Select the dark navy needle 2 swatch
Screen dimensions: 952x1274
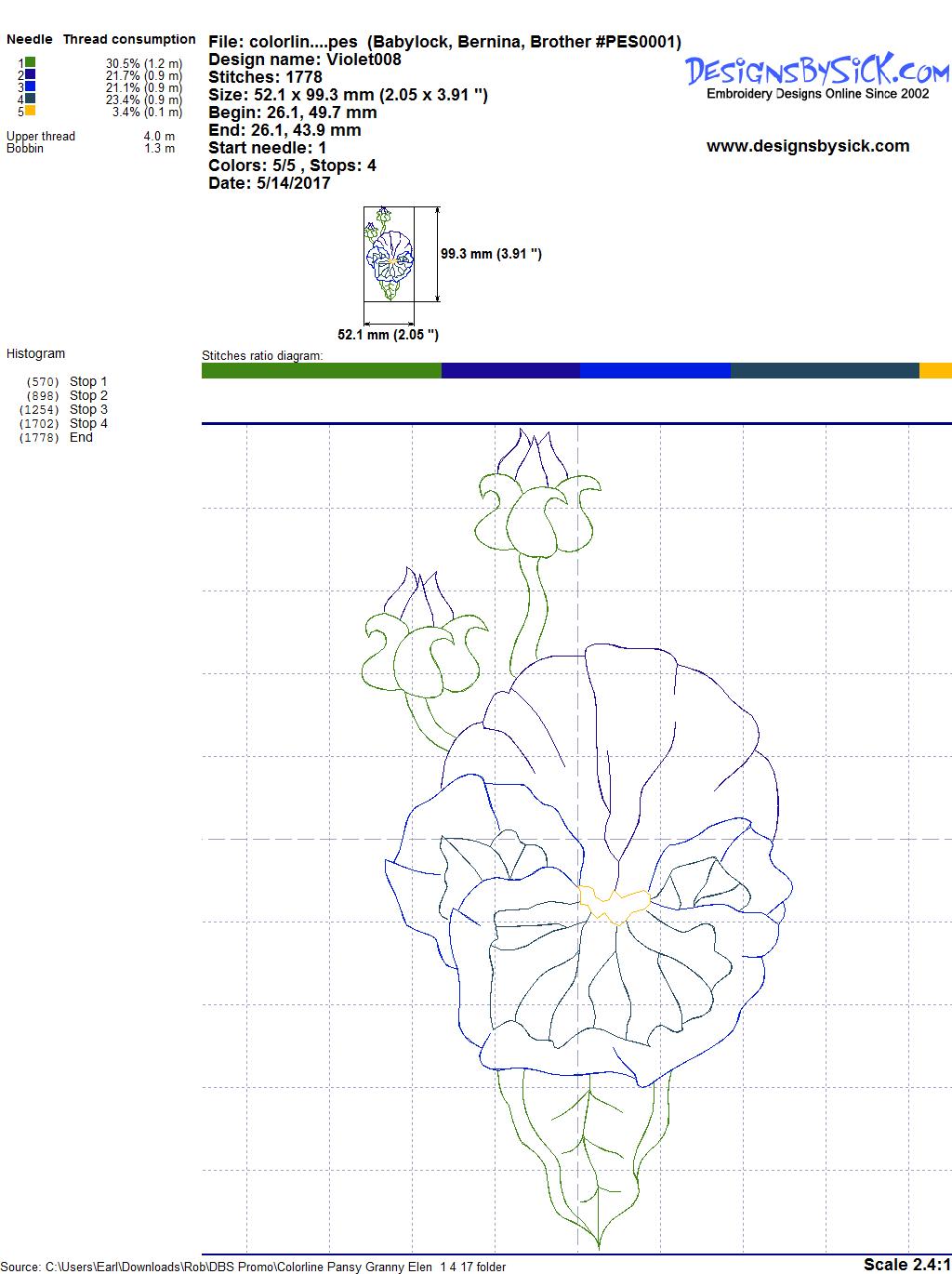coord(30,74)
